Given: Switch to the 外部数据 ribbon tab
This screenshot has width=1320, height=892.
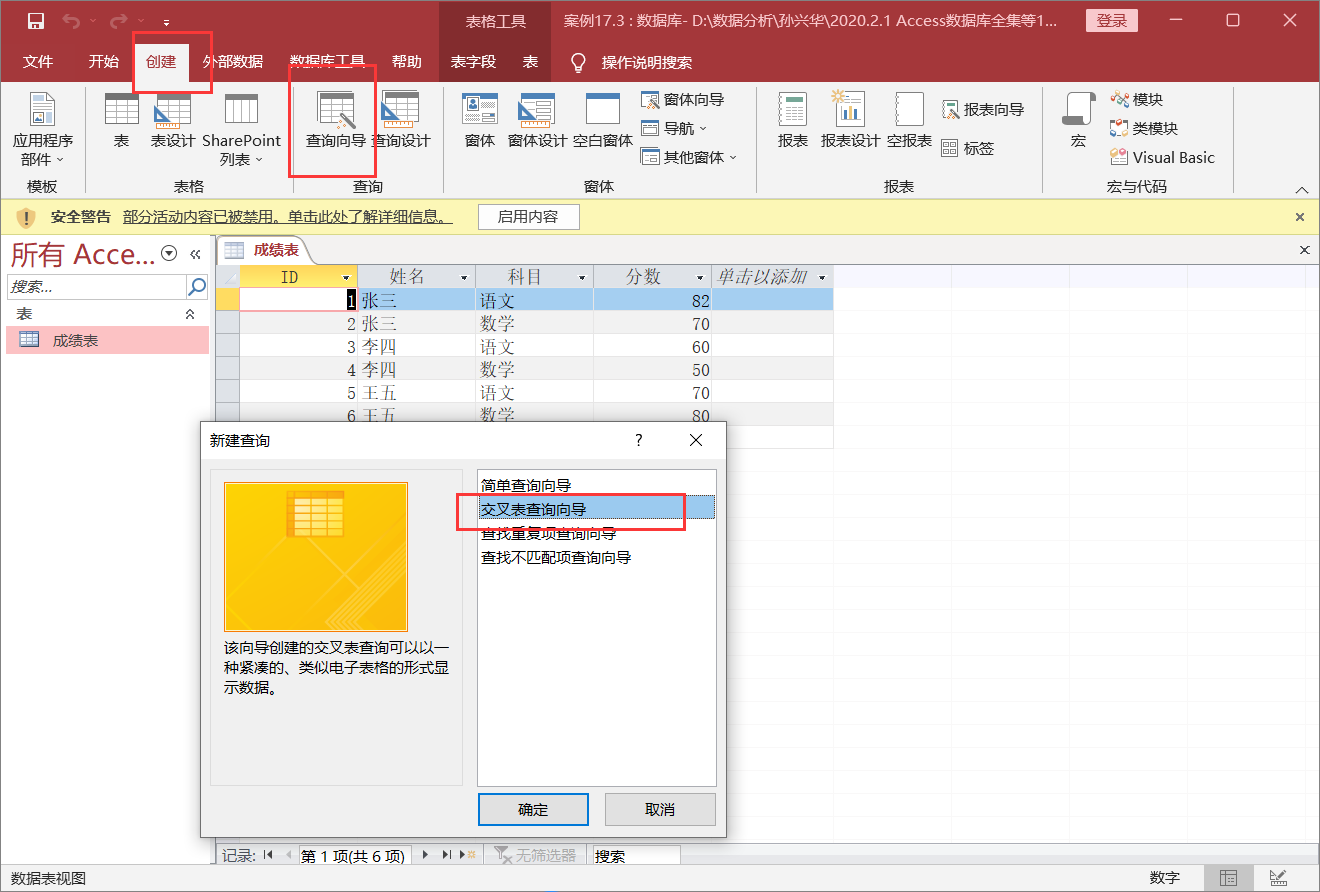Looking at the screenshot, I should tap(232, 61).
